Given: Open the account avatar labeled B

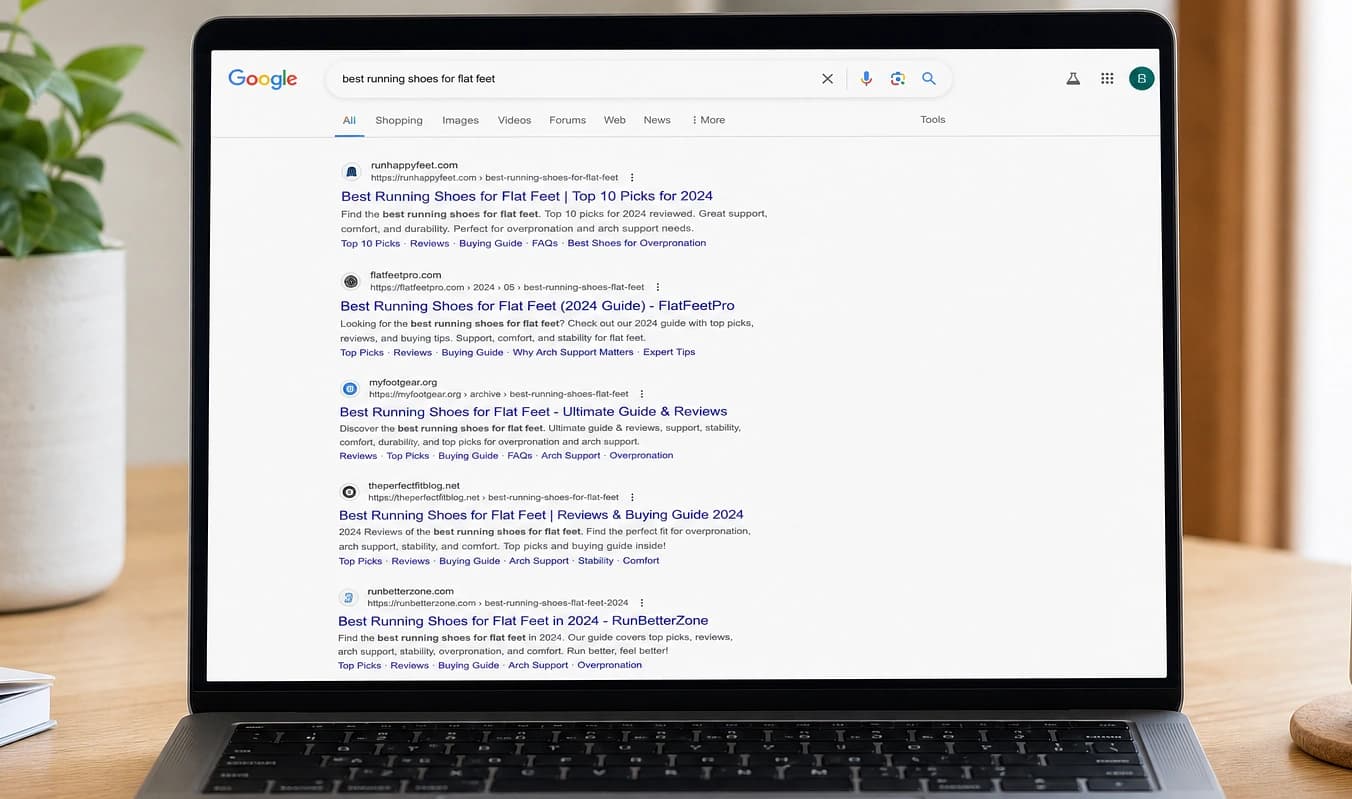Looking at the screenshot, I should [x=1141, y=78].
